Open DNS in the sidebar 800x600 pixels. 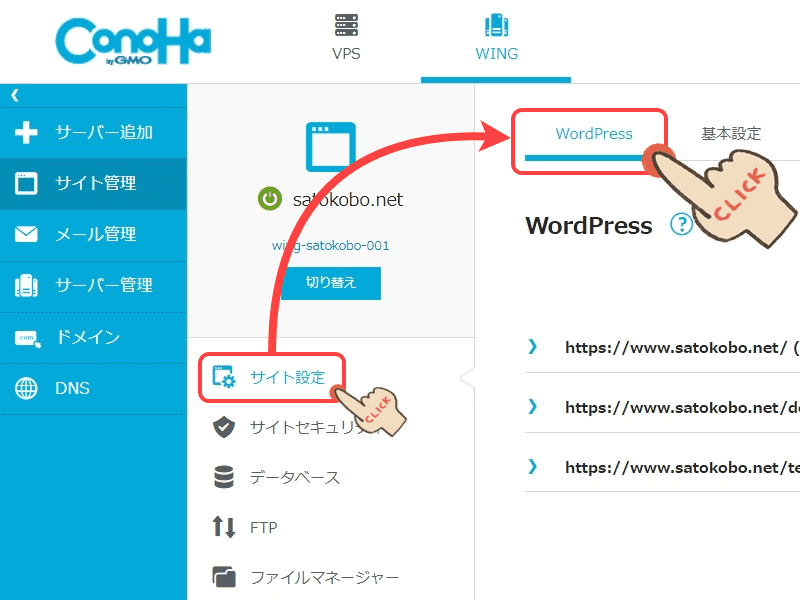pyautogui.click(x=72, y=388)
